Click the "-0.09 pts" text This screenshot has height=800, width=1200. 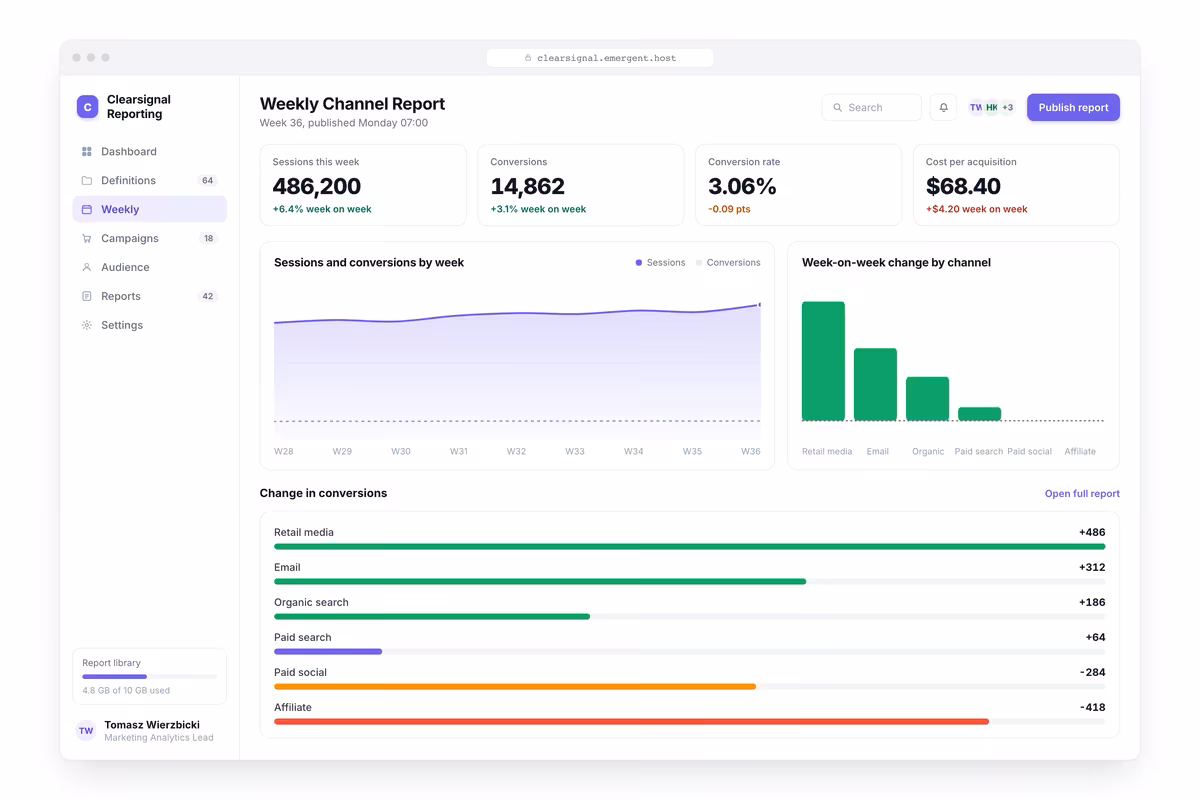click(729, 210)
